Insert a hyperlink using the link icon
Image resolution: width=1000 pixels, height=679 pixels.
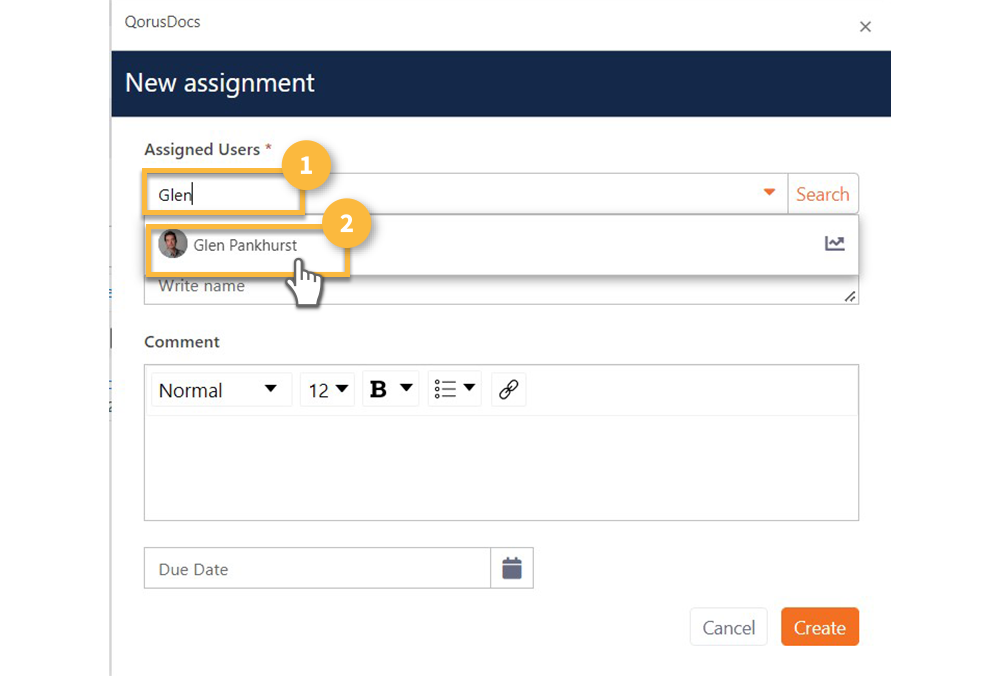508,389
